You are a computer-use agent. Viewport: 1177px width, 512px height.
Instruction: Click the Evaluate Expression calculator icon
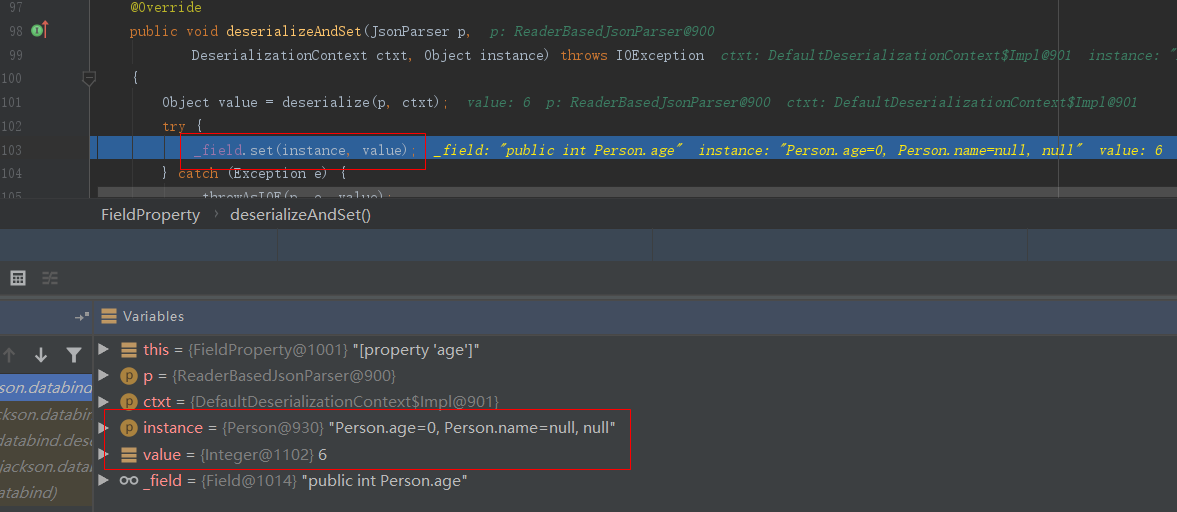[18, 278]
